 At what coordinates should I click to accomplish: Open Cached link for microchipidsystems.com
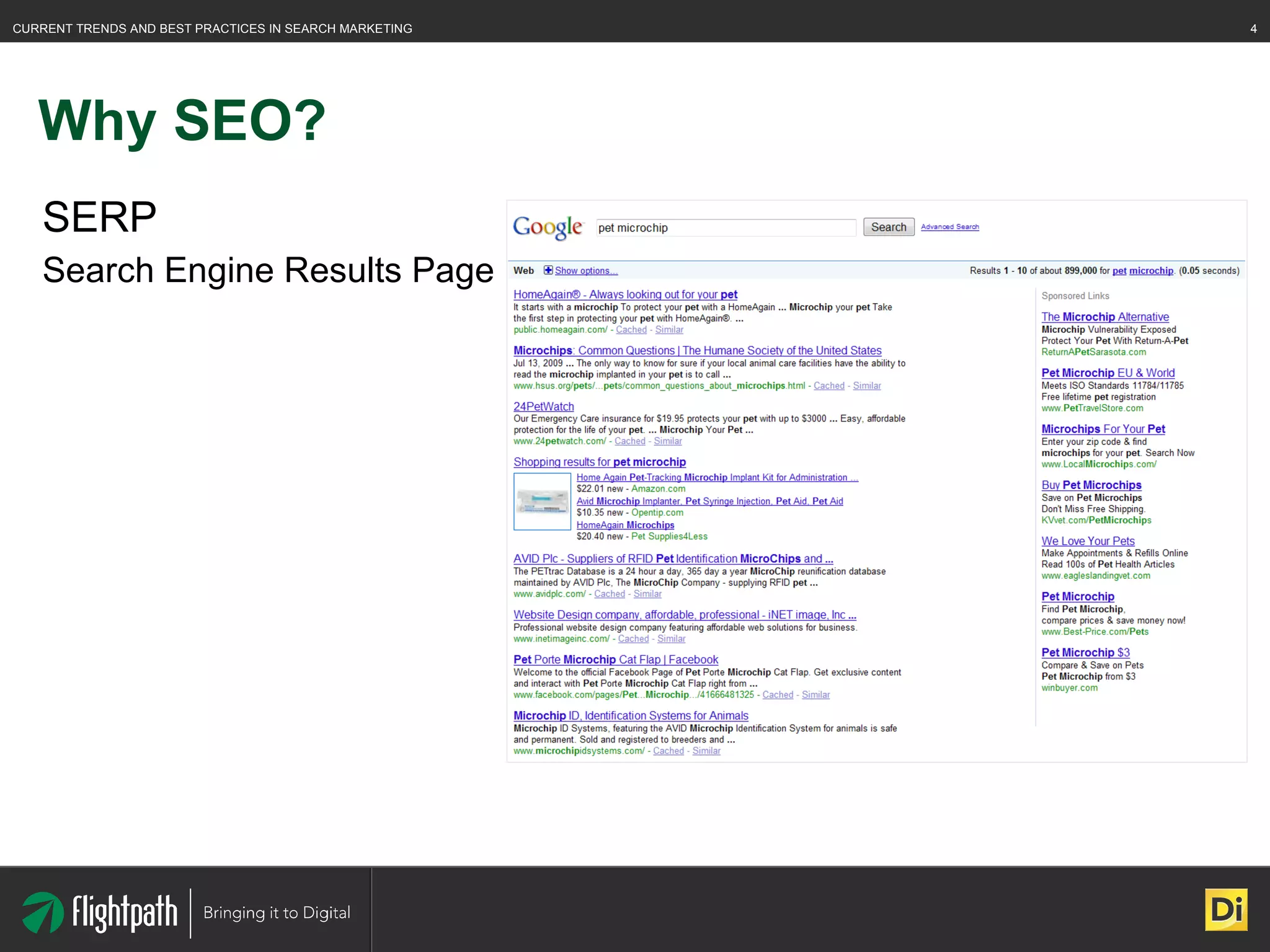(x=668, y=751)
